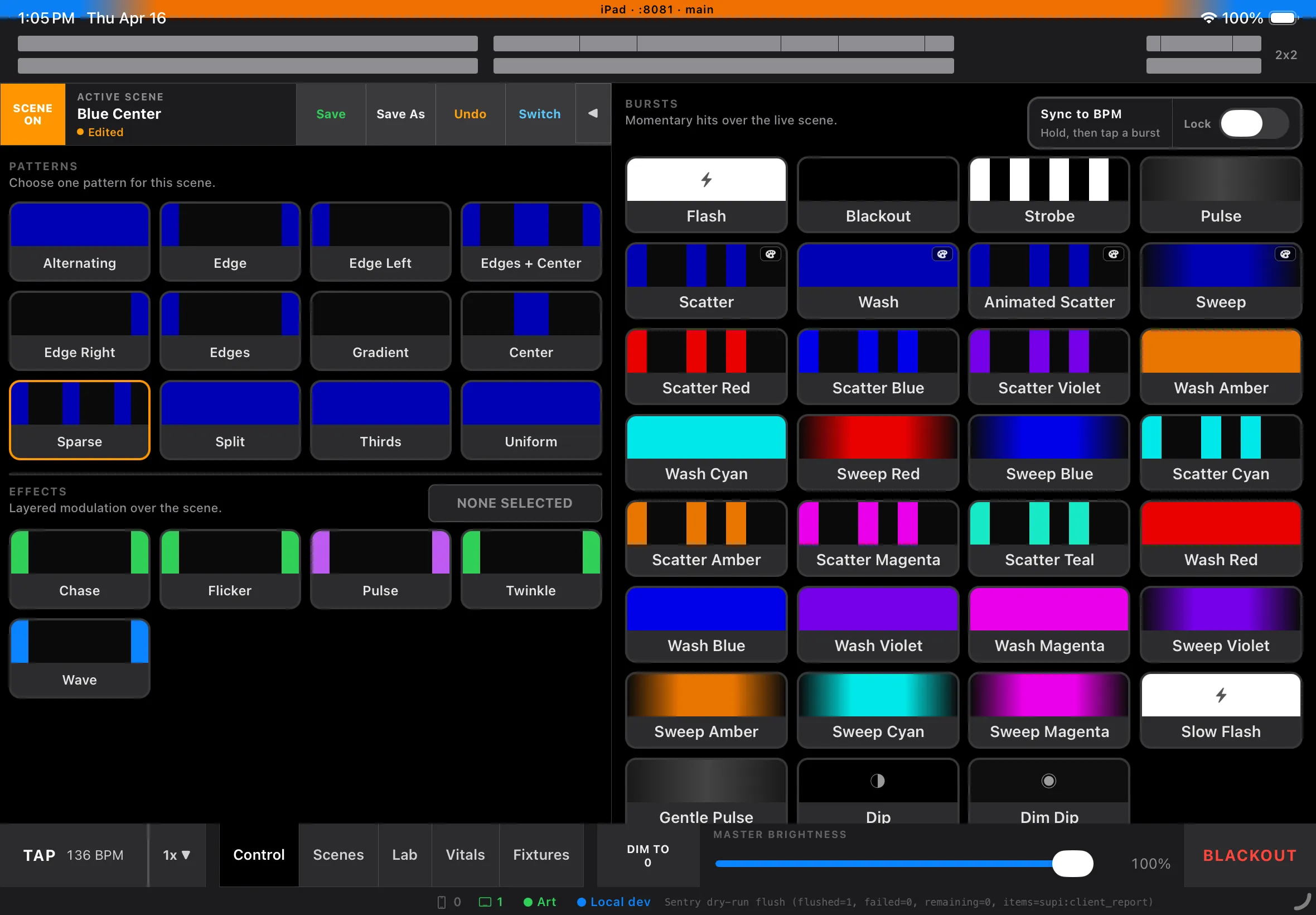Enable the Pulse effect
The height and width of the screenshot is (915, 1316).
[380, 569]
